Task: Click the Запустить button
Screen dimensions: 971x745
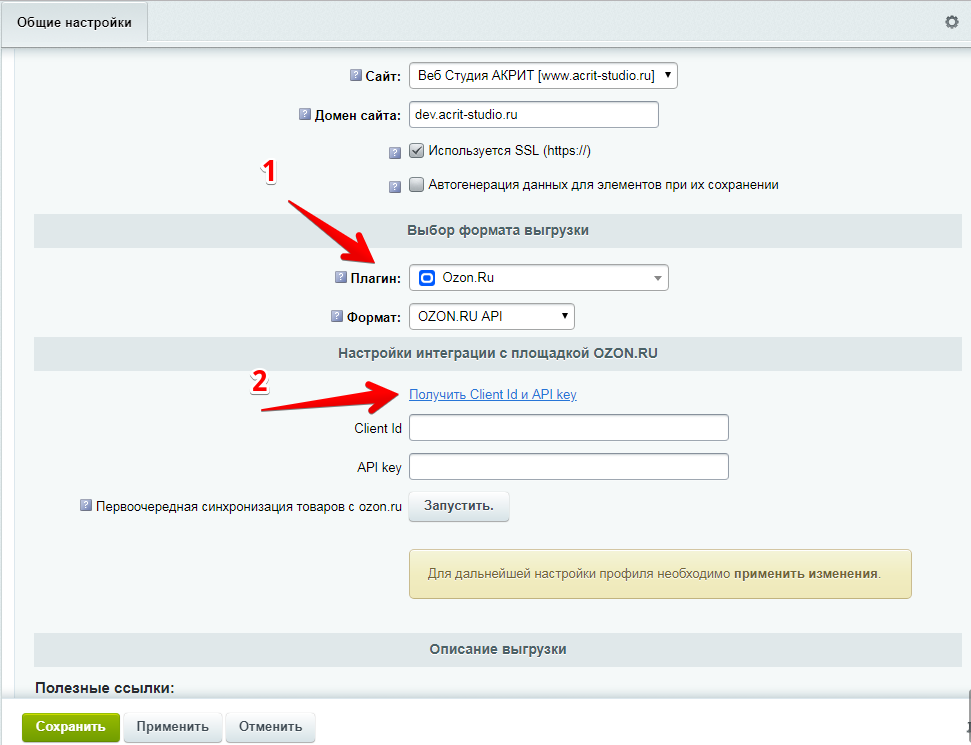Action: pyautogui.click(x=459, y=506)
